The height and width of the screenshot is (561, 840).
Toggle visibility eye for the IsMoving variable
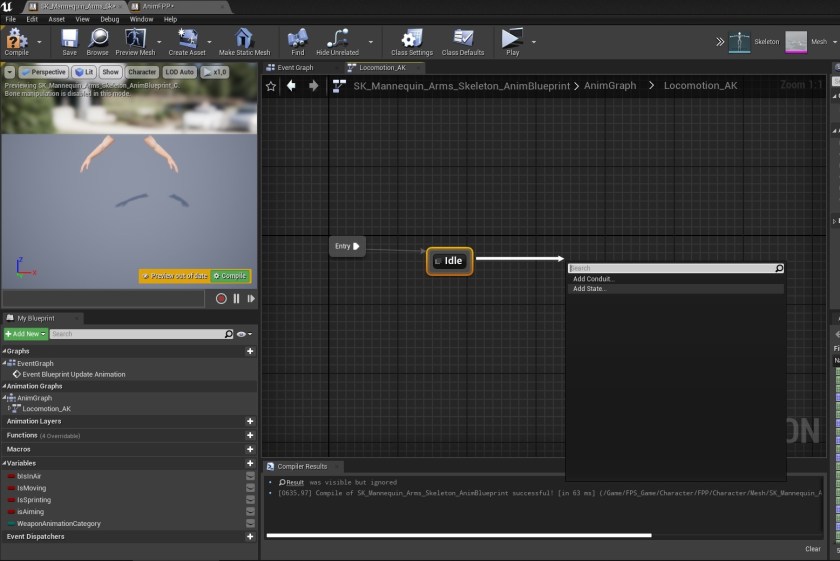pyautogui.click(x=250, y=488)
